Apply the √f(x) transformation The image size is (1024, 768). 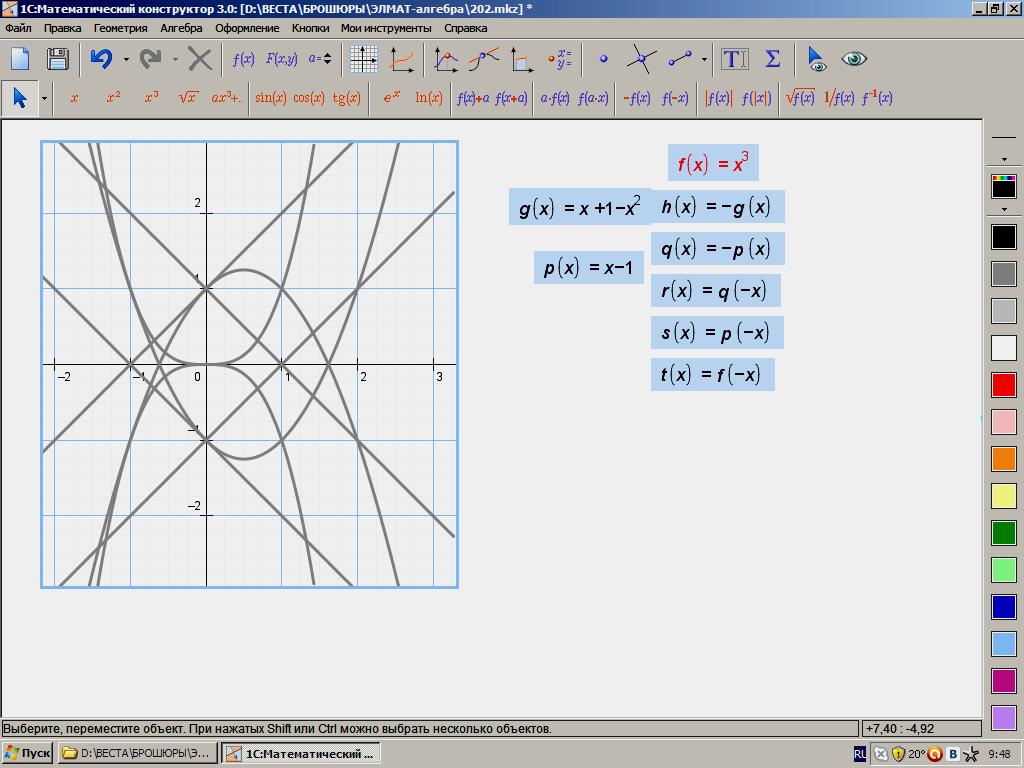coord(800,98)
